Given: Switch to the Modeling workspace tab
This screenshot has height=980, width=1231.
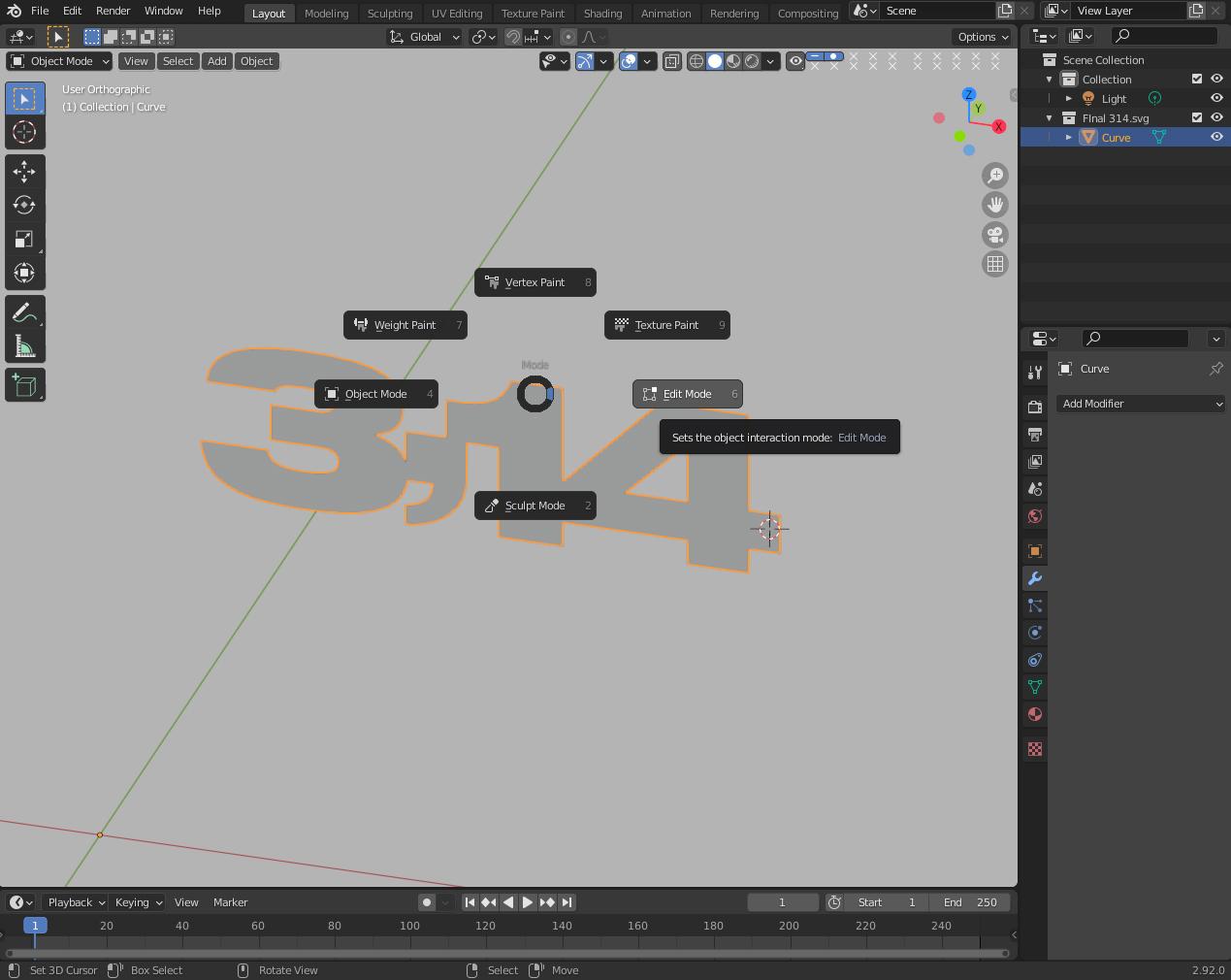Looking at the screenshot, I should pos(326,13).
